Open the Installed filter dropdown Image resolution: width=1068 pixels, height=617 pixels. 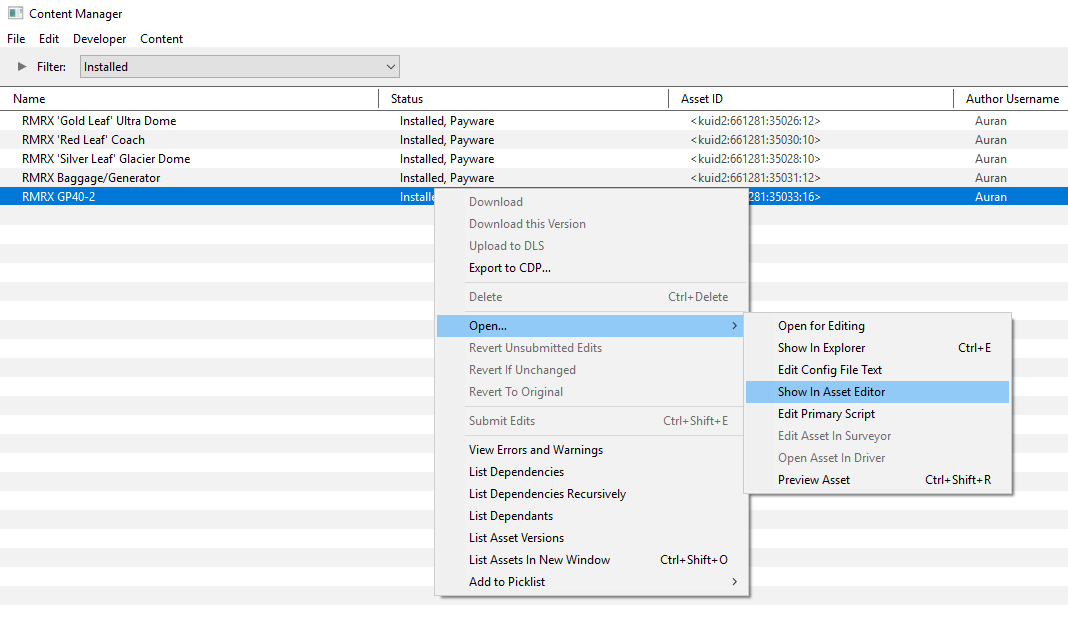point(240,67)
